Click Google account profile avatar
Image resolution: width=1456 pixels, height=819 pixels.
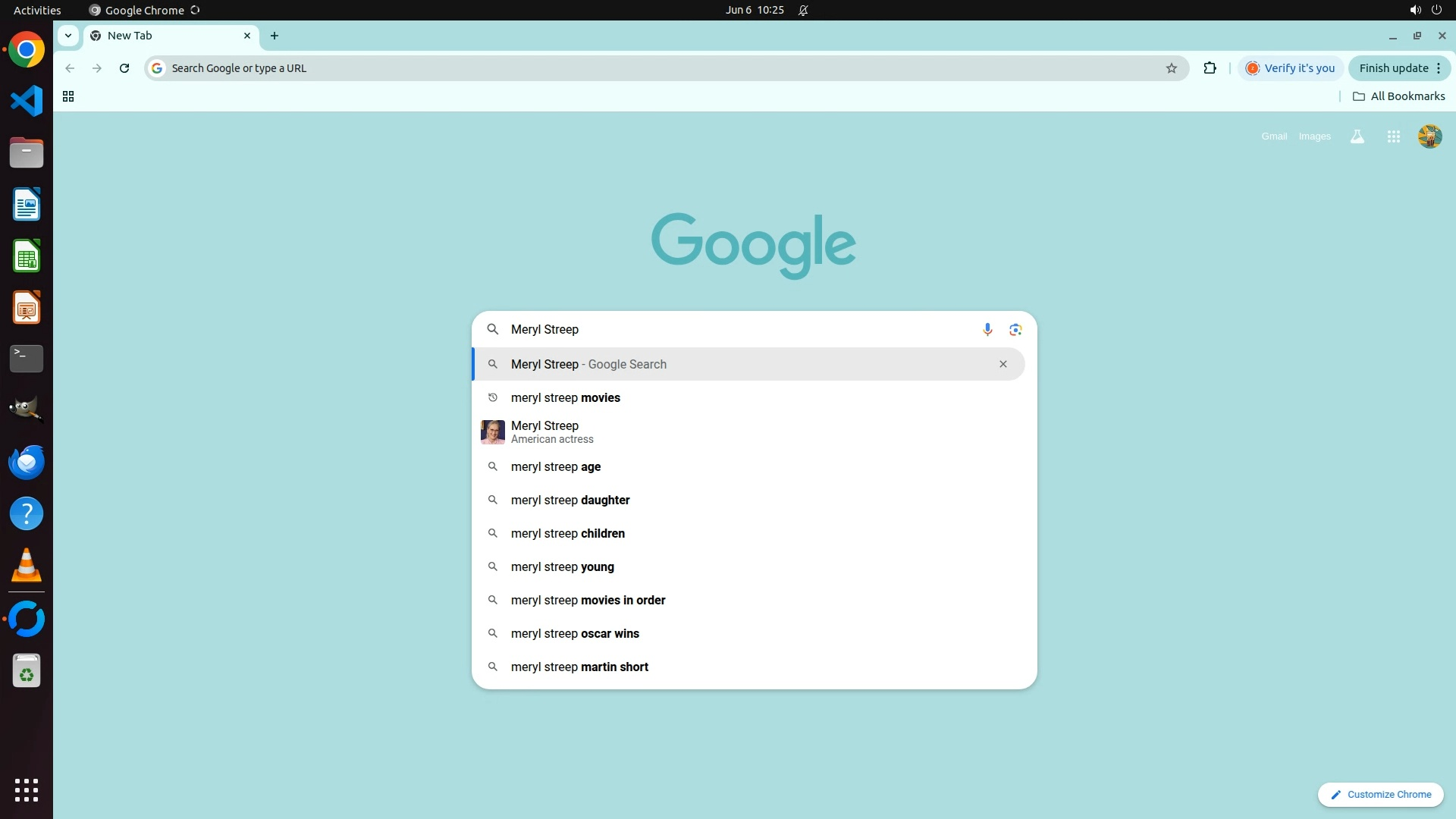[1429, 136]
